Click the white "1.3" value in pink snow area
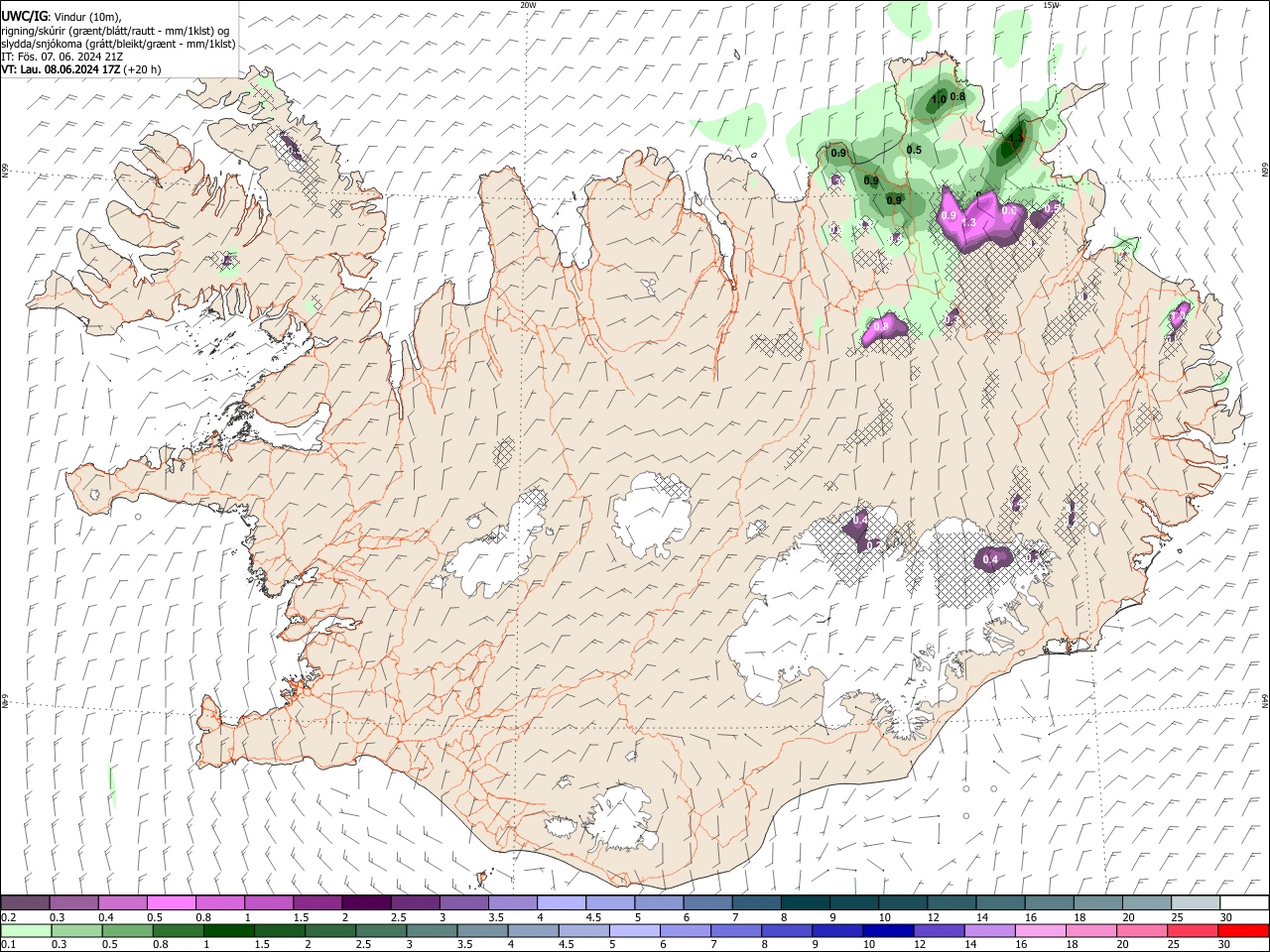Image resolution: width=1270 pixels, height=952 pixels. (970, 224)
